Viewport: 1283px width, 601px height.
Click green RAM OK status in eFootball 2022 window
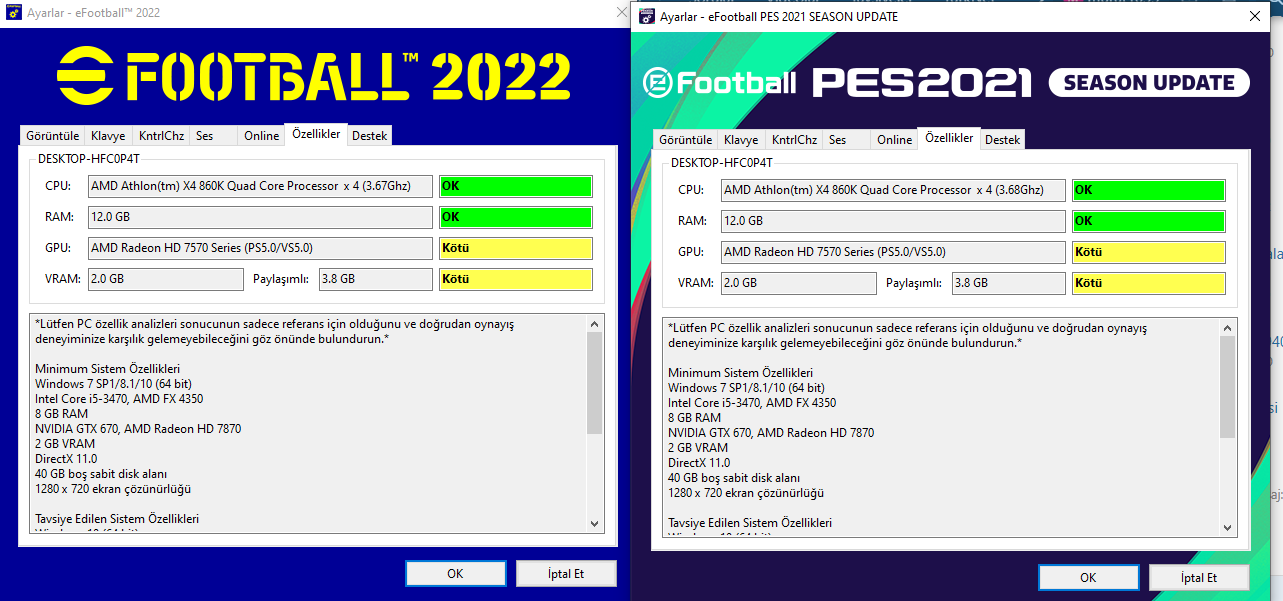(x=516, y=217)
